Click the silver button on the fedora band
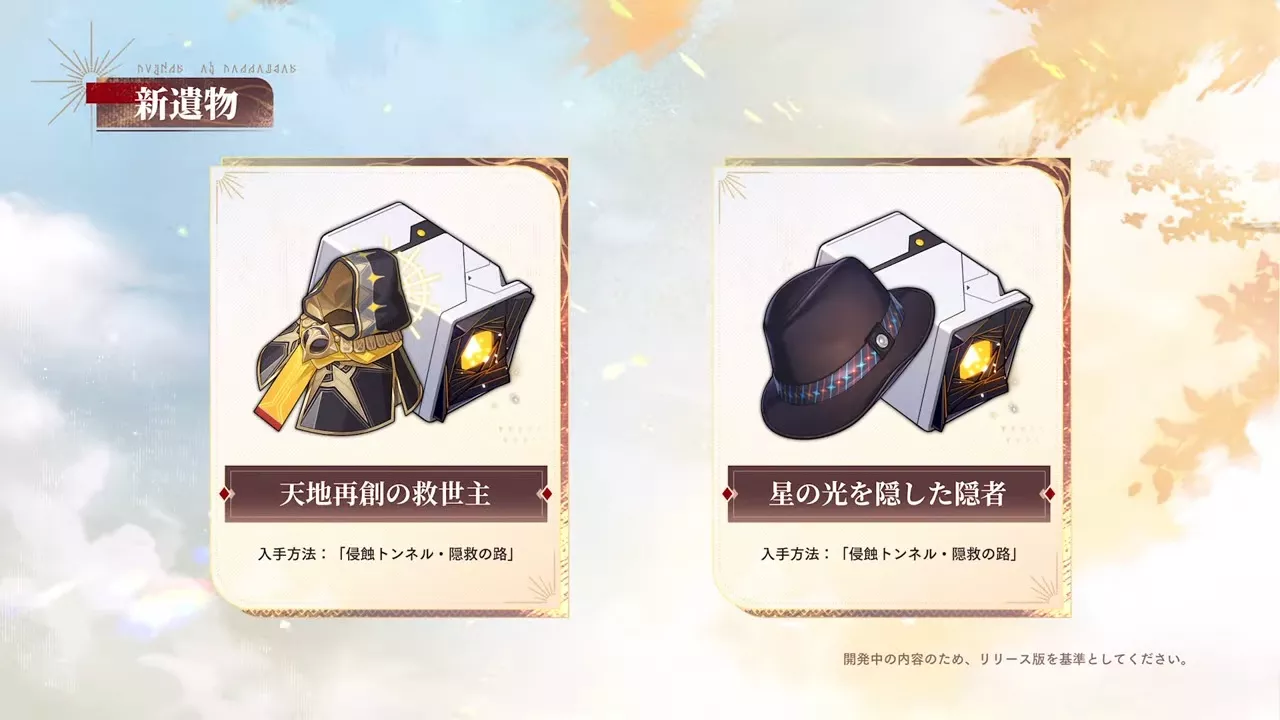Viewport: 1280px width, 720px height. coord(879,340)
